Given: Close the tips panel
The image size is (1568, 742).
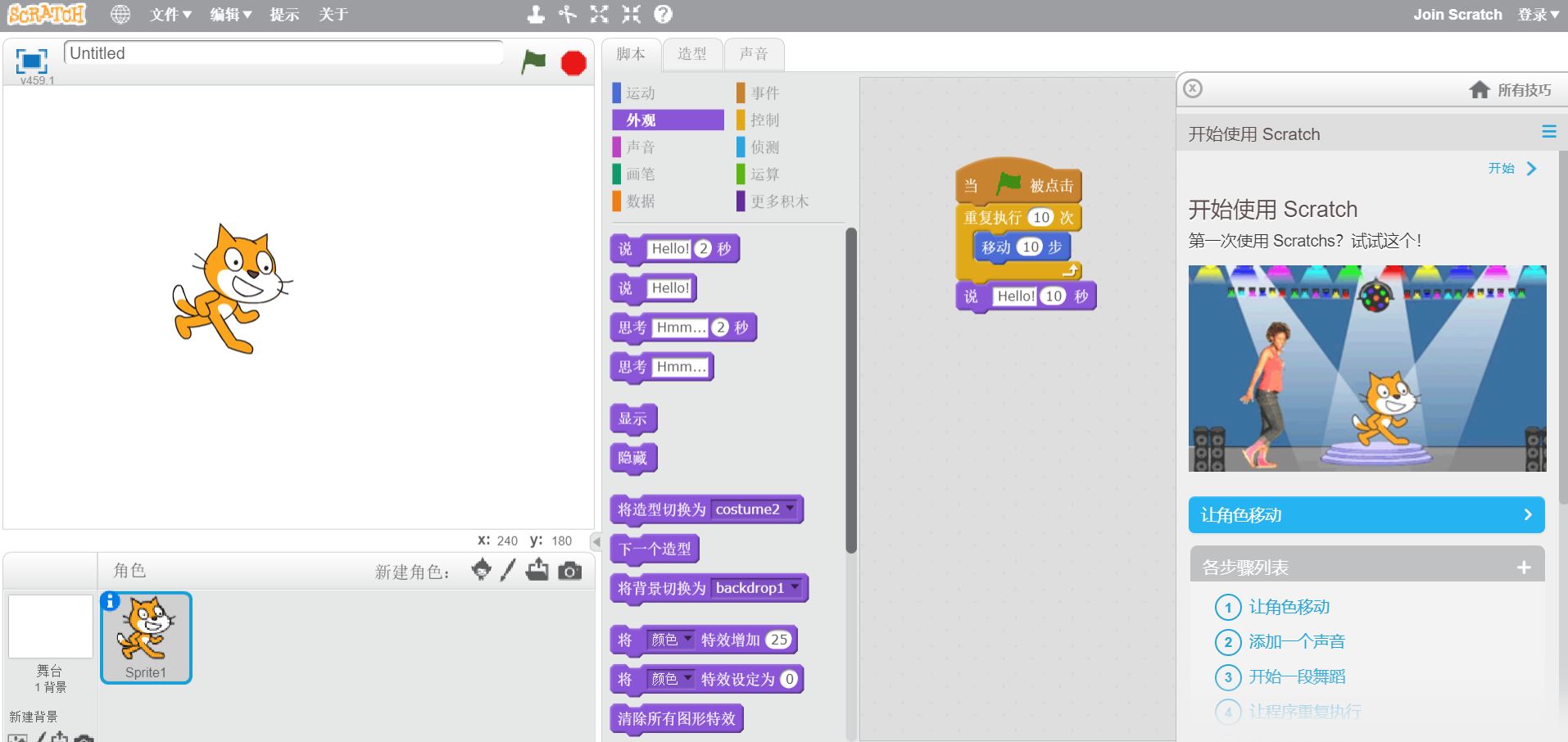Looking at the screenshot, I should [1193, 88].
